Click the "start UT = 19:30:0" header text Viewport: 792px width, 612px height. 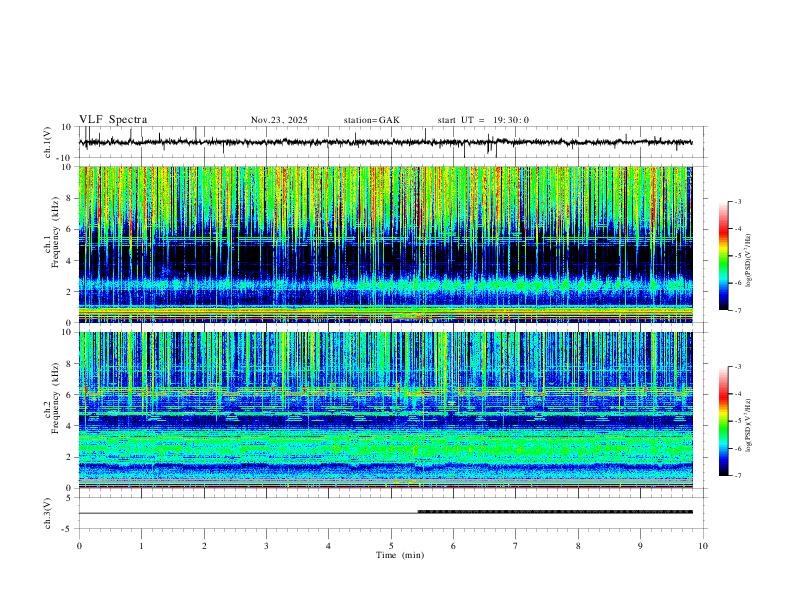[x=483, y=120]
